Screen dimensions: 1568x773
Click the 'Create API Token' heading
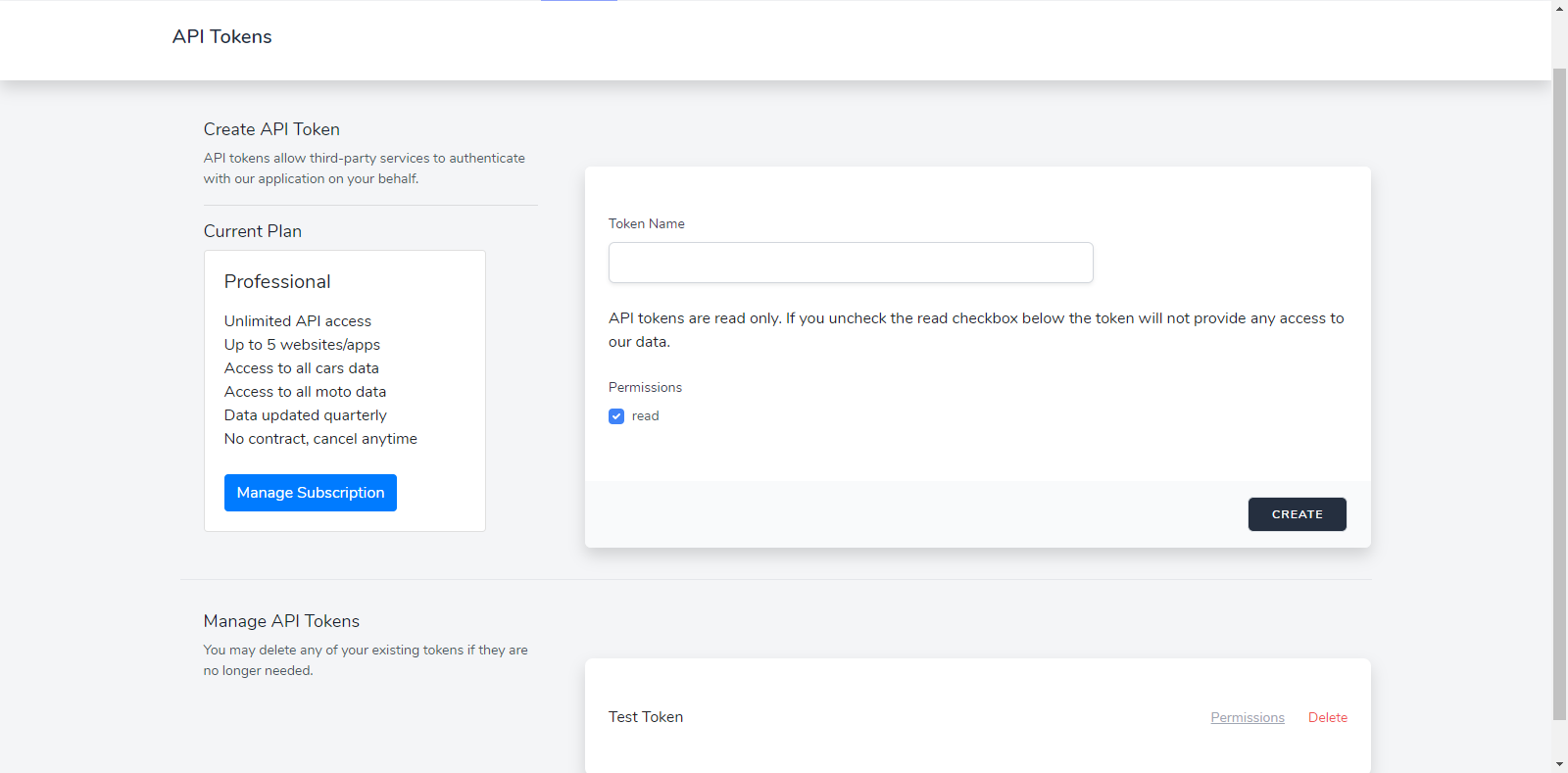click(x=271, y=129)
